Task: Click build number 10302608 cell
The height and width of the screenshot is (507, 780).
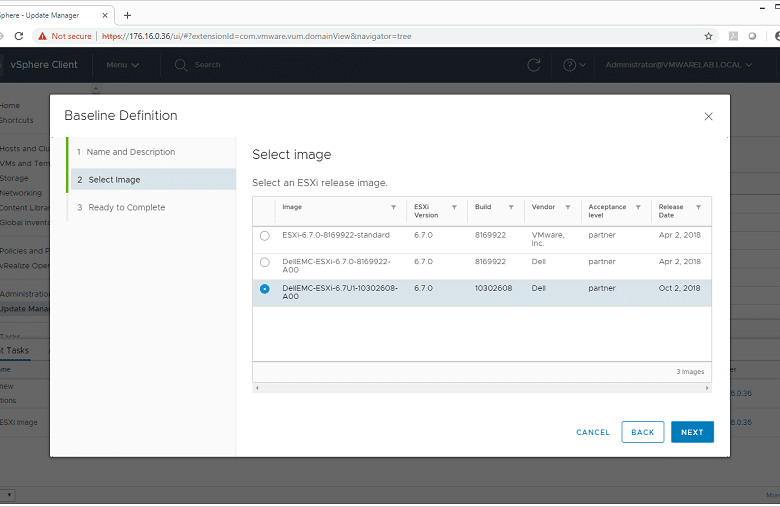Action: (493, 288)
